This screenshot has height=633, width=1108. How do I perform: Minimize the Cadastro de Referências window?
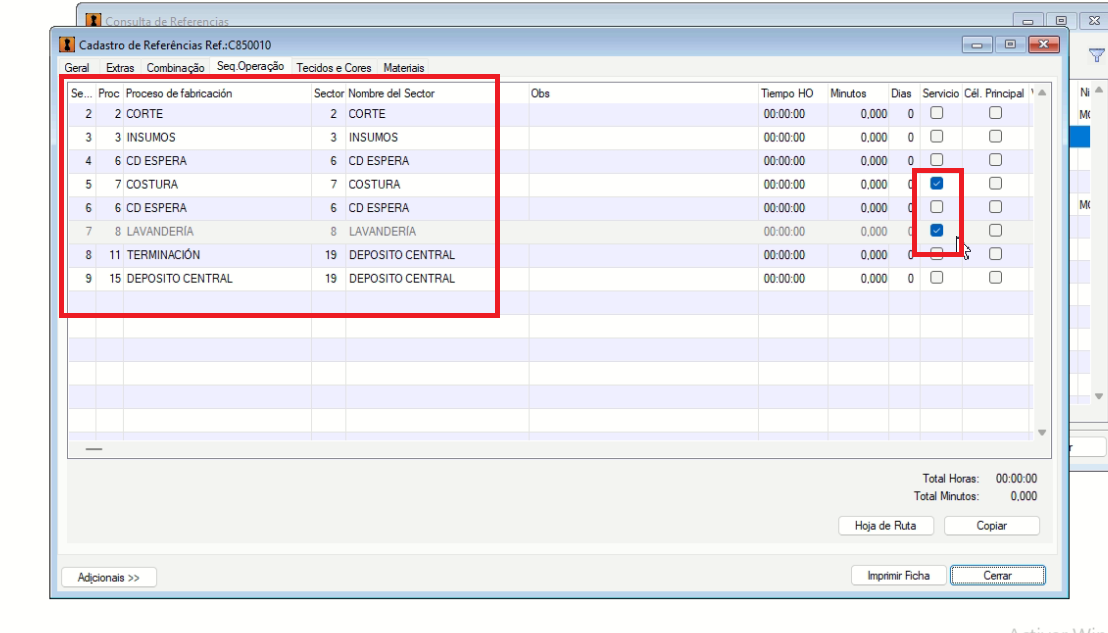[x=977, y=45]
